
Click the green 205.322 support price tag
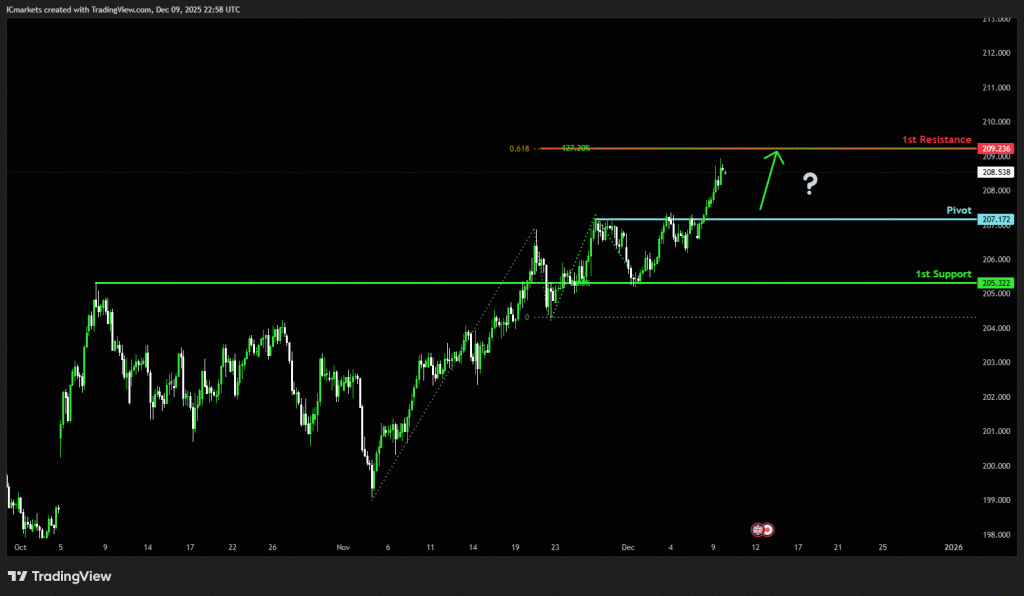tap(997, 283)
